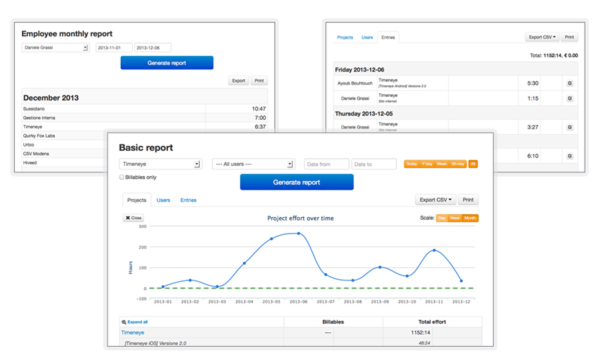Set quick range to Y'day
600x360 pixels.
[427, 164]
